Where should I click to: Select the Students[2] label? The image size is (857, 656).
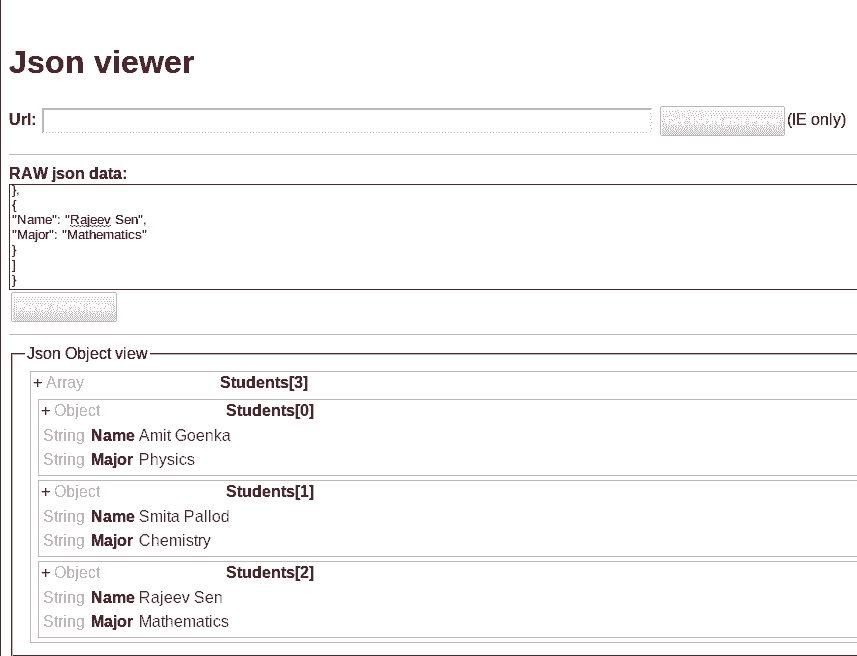click(x=270, y=572)
